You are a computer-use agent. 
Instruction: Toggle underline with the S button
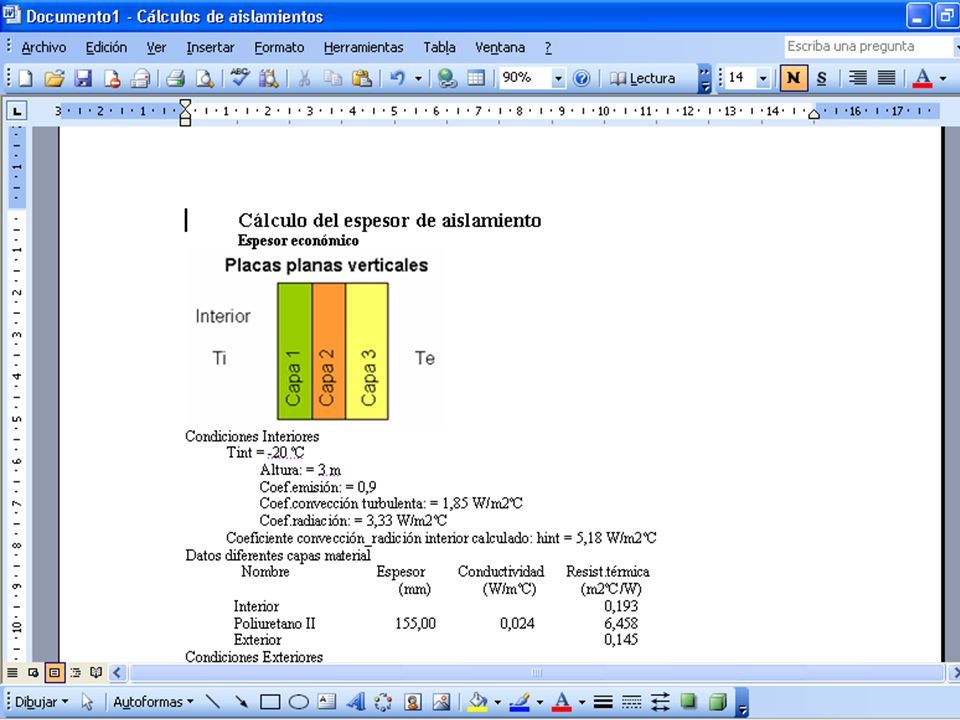point(822,78)
